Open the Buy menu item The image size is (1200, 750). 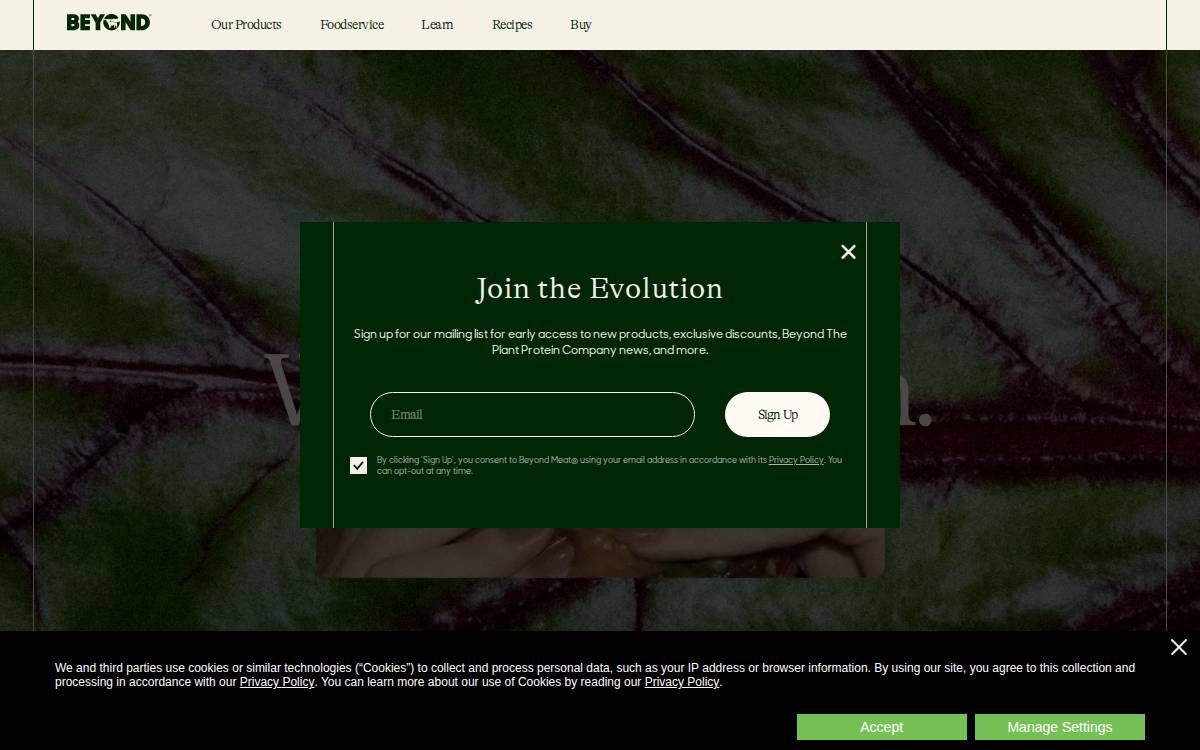(x=581, y=24)
